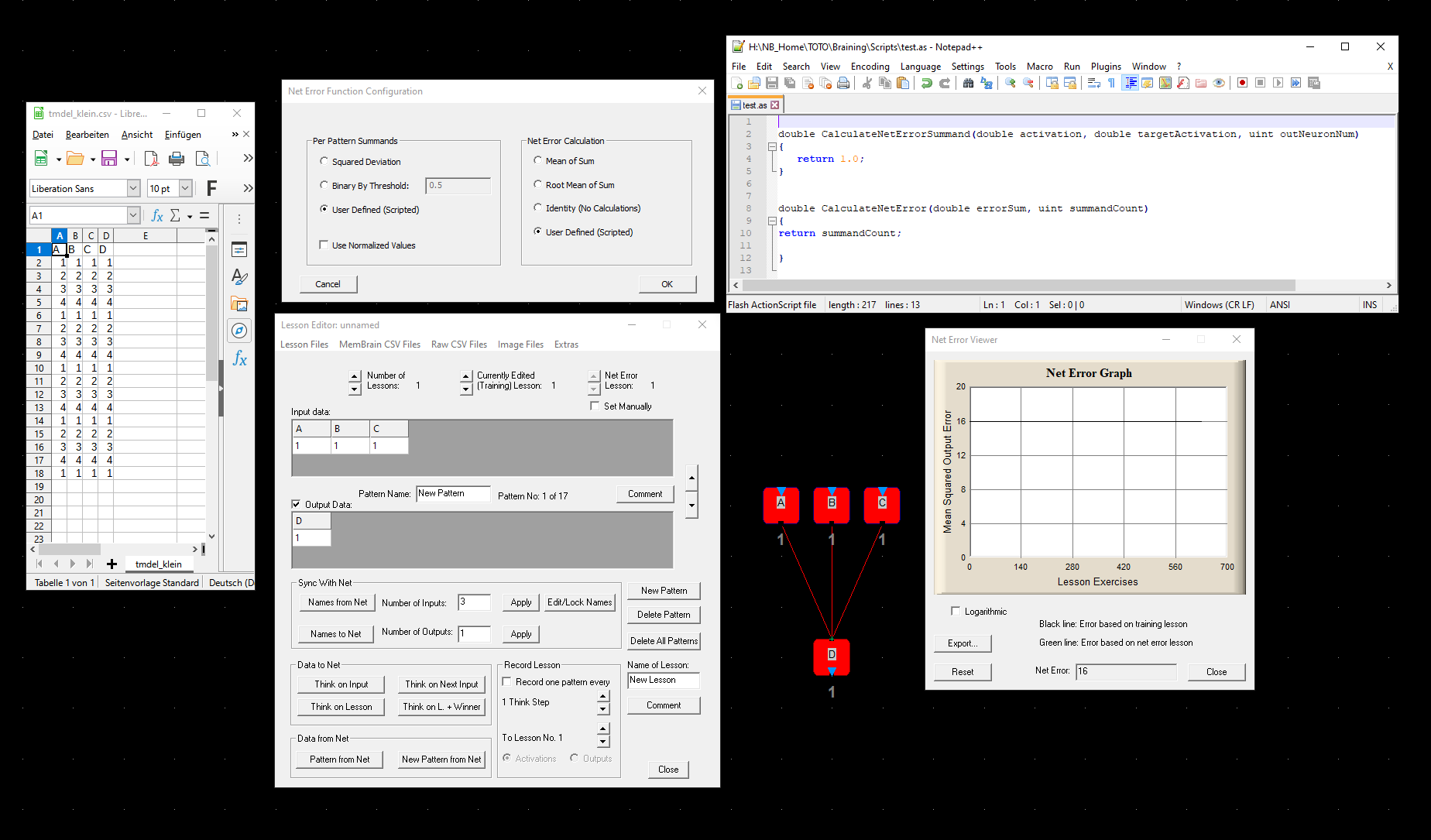Open the Function Wizard beside the Name Box

[157, 216]
